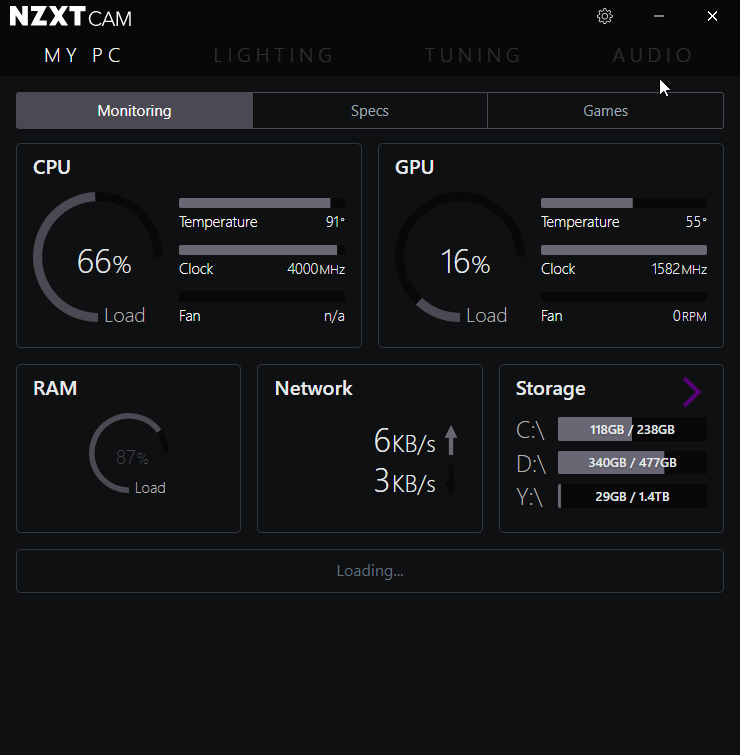Click the D:\ drive usage bar
740x755 pixels.
click(632, 463)
